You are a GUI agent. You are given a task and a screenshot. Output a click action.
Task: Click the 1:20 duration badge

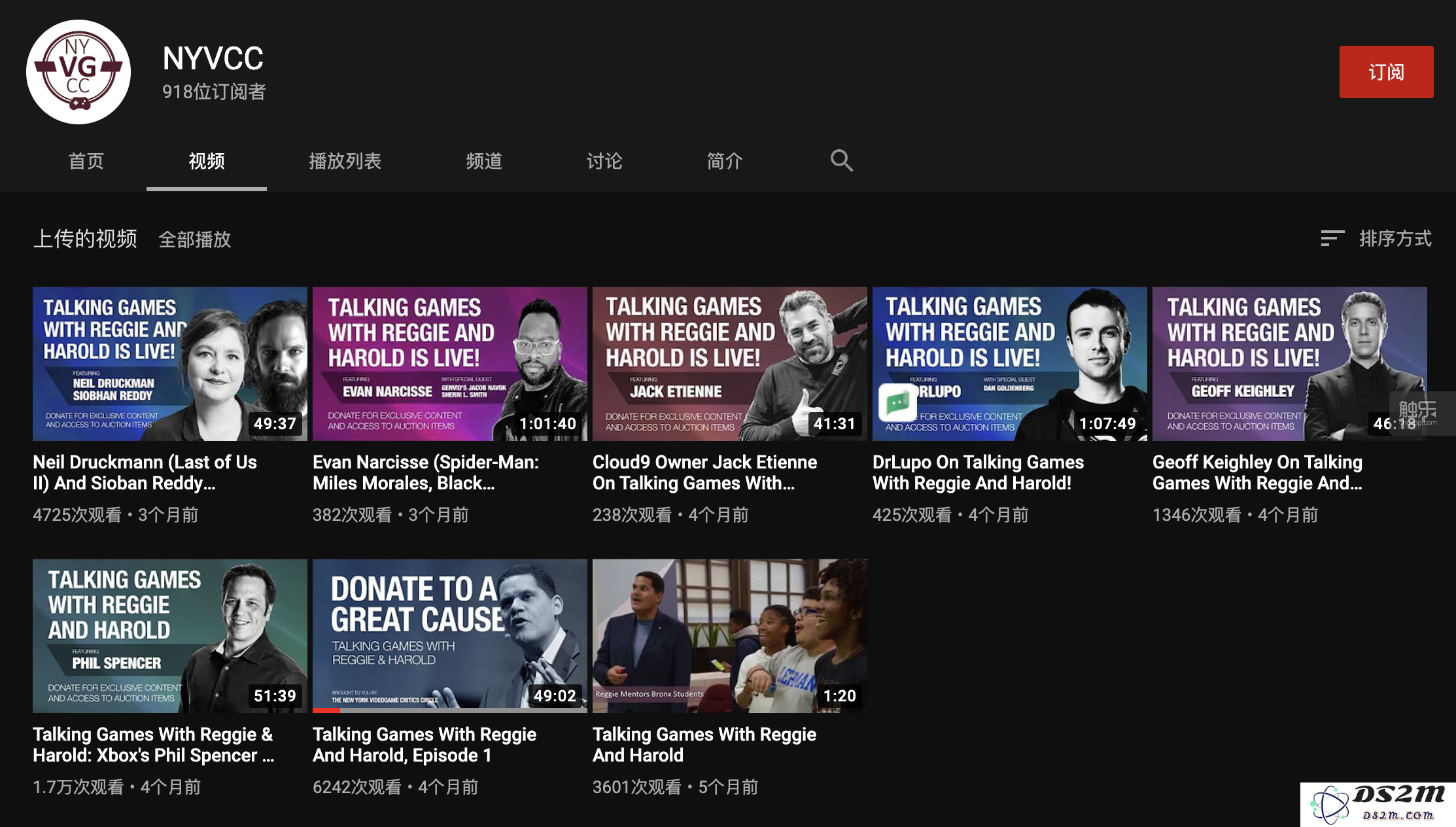pos(840,695)
